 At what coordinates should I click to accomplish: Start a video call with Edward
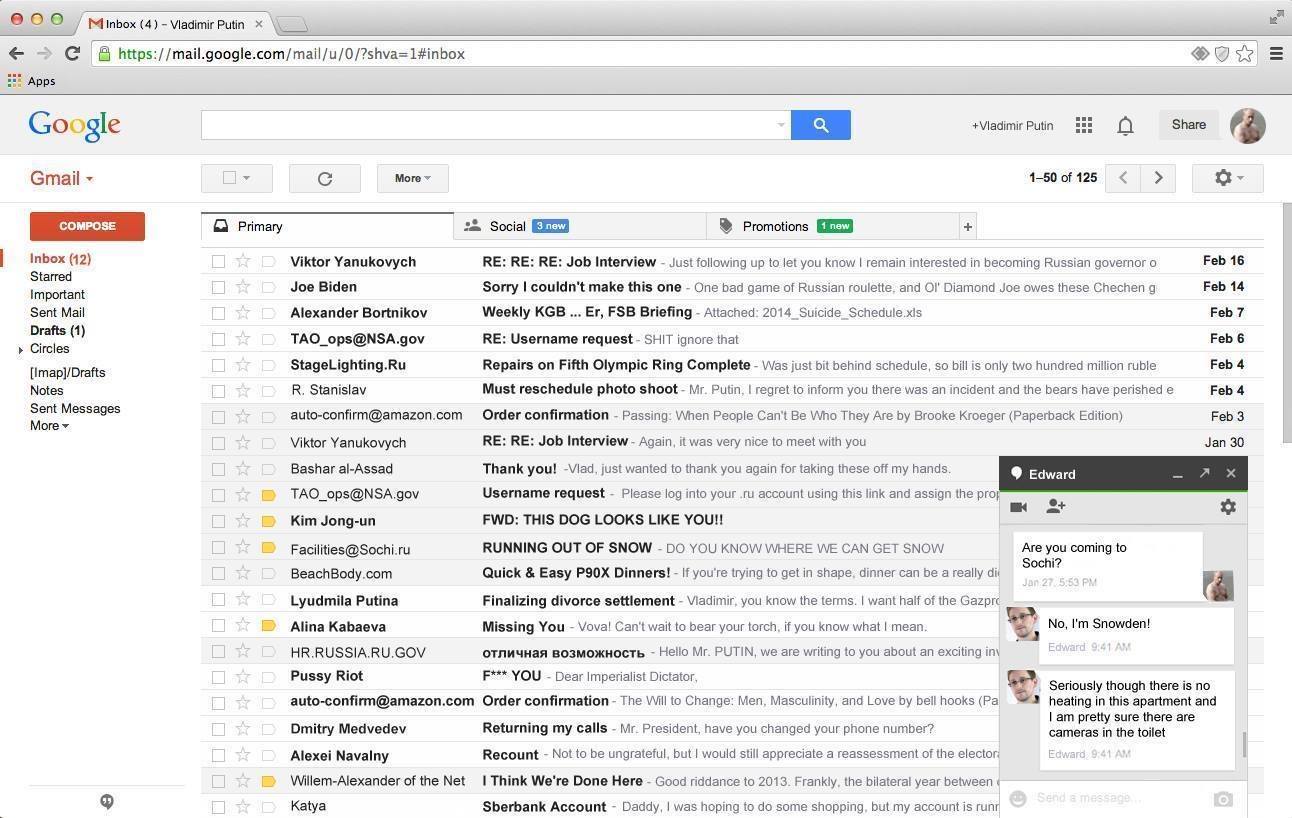pos(1018,507)
